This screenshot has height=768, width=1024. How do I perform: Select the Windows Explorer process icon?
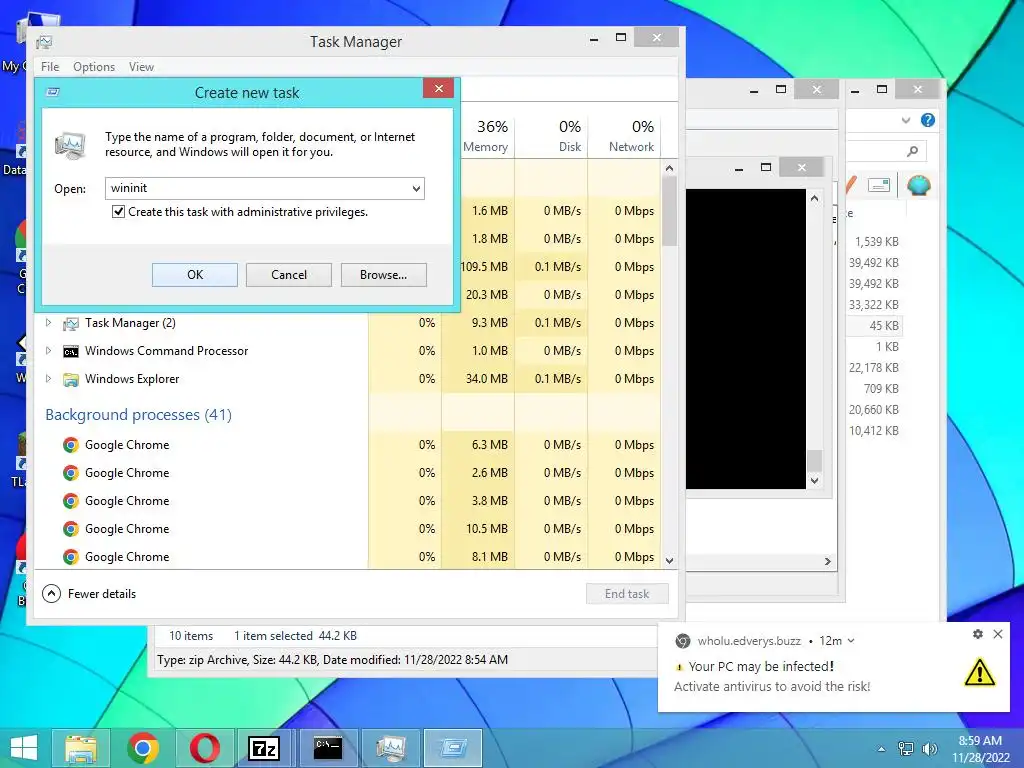point(71,379)
